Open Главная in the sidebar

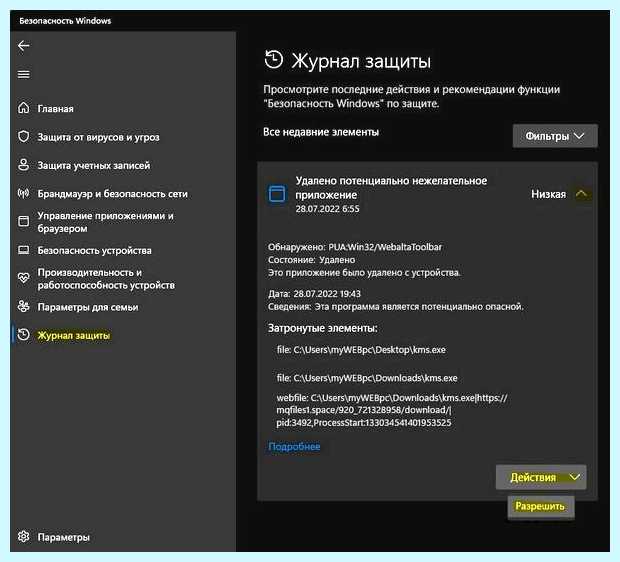coord(55,108)
